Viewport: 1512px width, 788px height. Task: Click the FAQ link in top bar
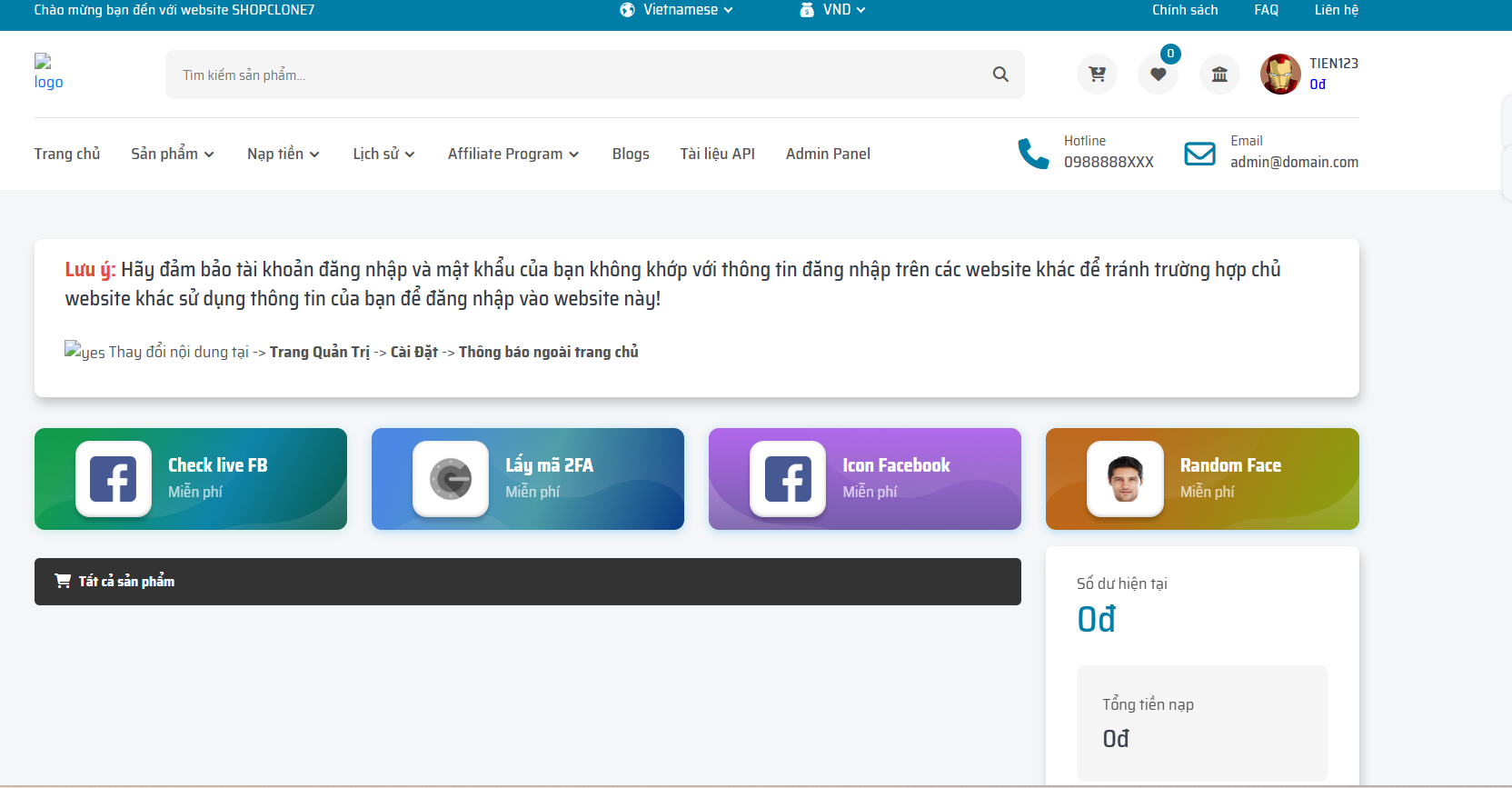[x=1266, y=10]
